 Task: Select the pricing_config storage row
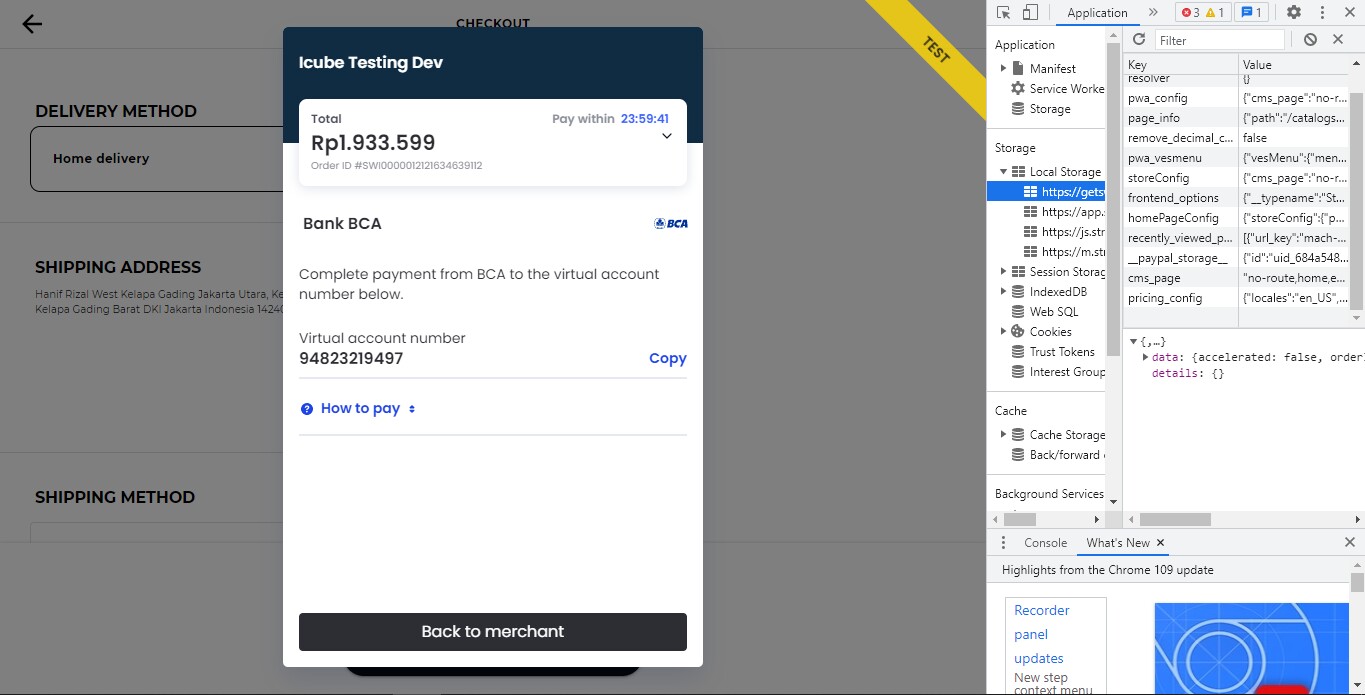[x=1236, y=298]
